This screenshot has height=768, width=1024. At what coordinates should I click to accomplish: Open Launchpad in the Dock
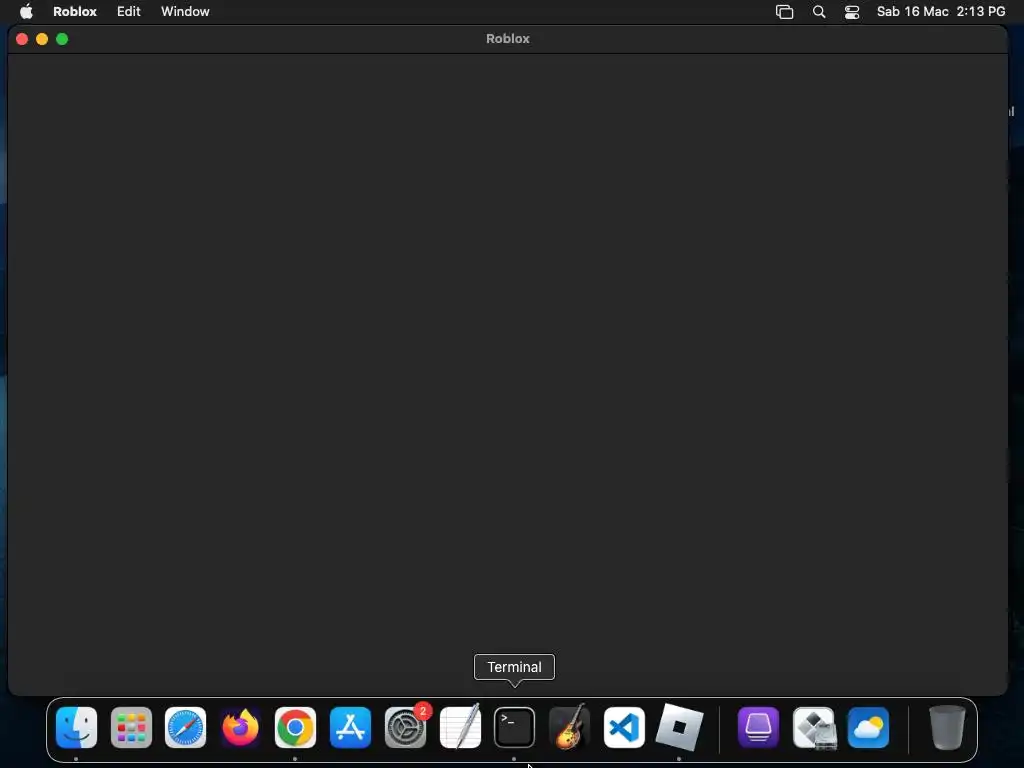click(x=131, y=728)
